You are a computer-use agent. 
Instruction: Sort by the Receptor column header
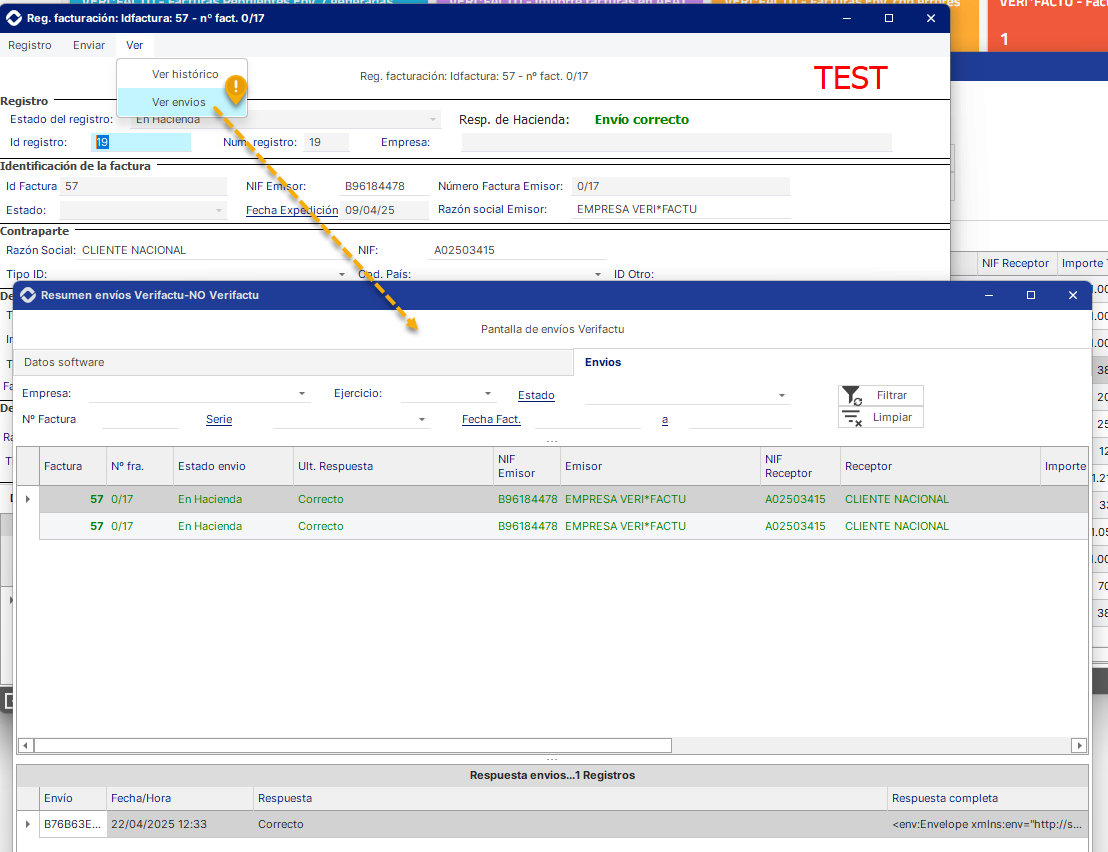(940, 466)
